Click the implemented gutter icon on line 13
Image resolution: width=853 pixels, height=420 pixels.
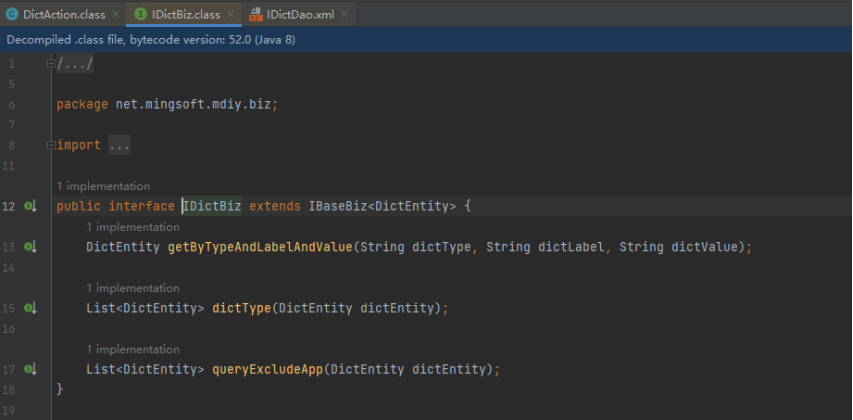click(x=30, y=247)
